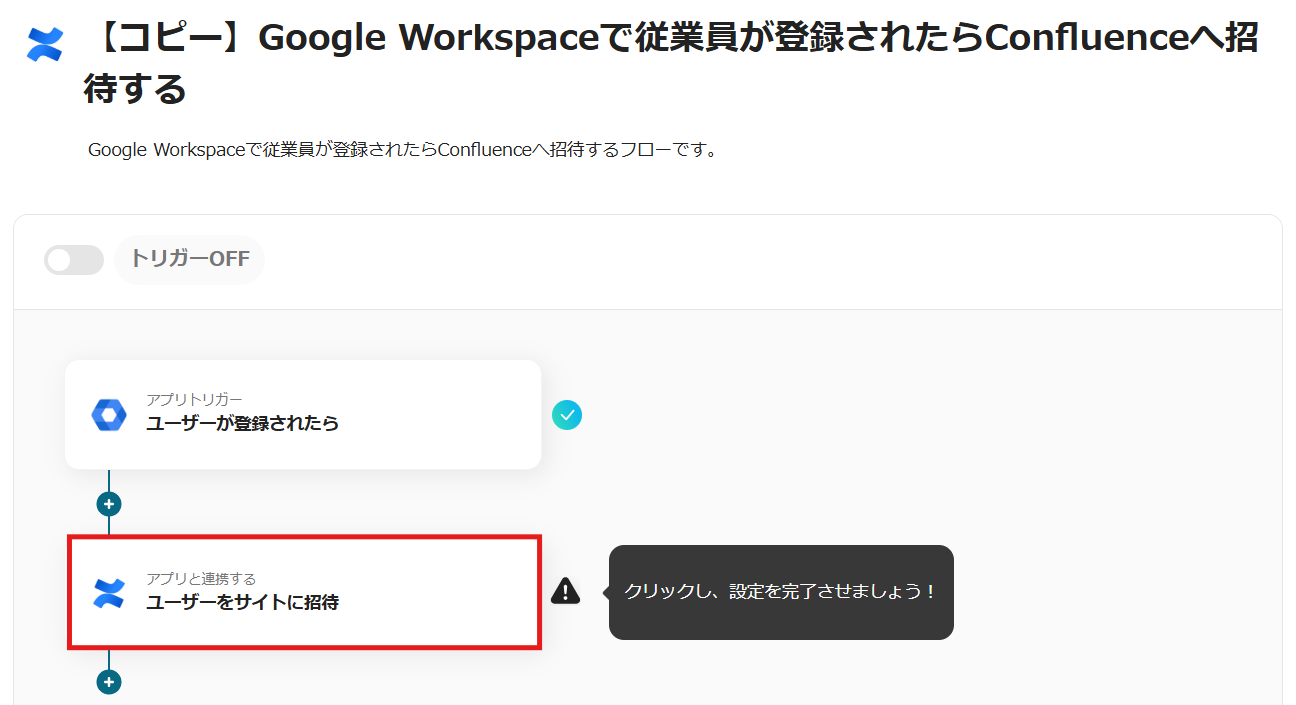This screenshot has width=1296, height=705.
Task: Click the Google Workspace icon in trigger card
Action: point(109,415)
